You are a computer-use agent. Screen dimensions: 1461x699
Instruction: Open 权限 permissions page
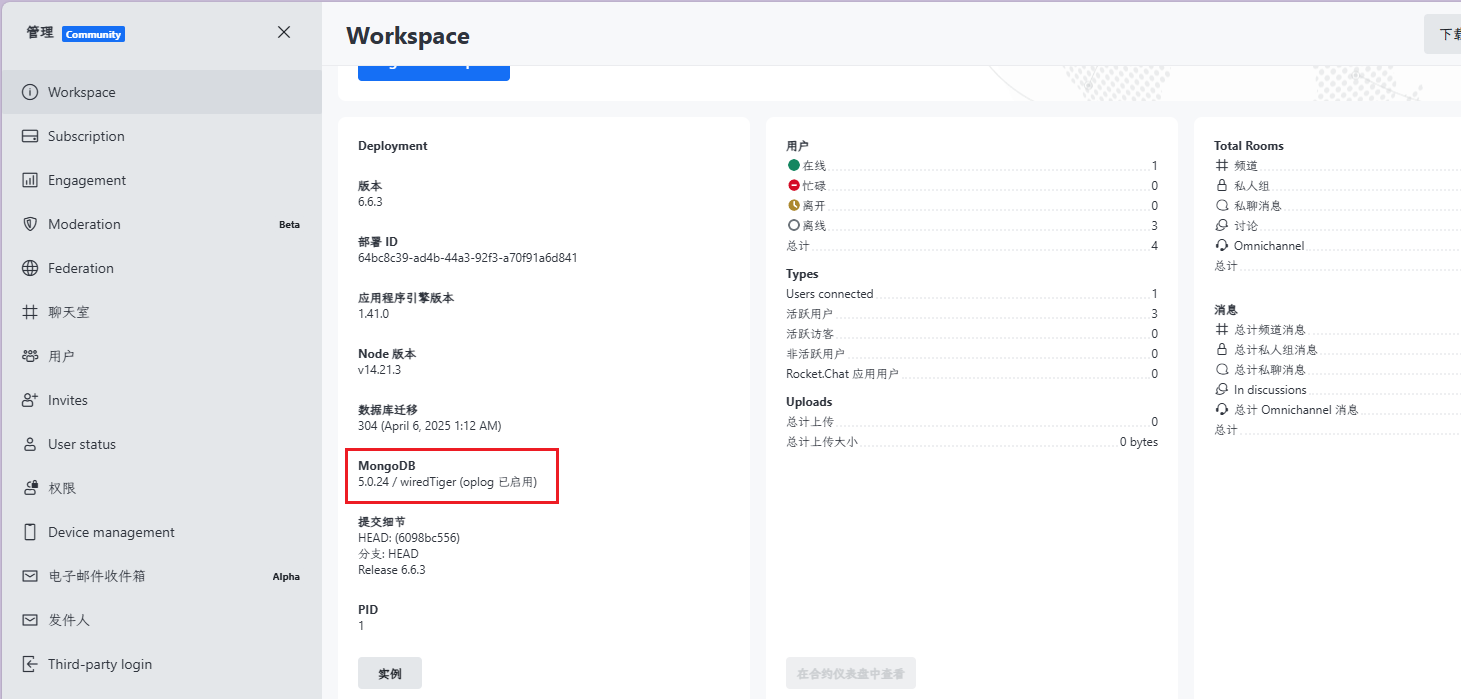[161, 488]
